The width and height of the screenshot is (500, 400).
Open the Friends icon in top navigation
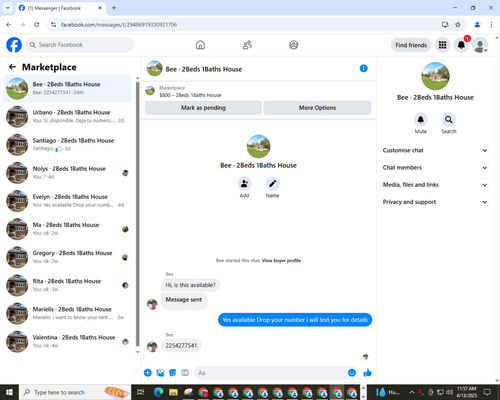[x=247, y=45]
